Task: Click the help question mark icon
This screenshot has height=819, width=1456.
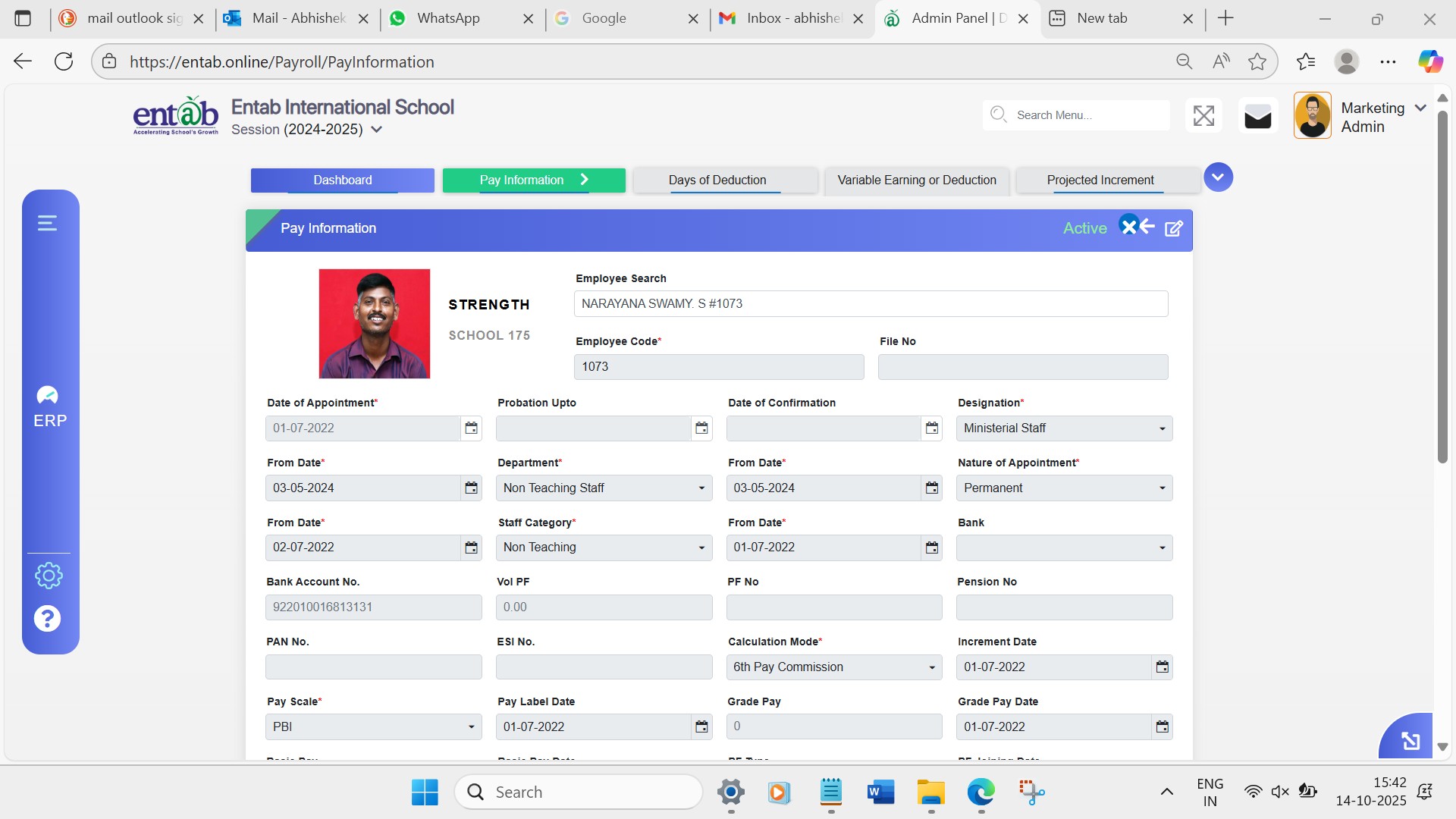Action: [x=47, y=619]
